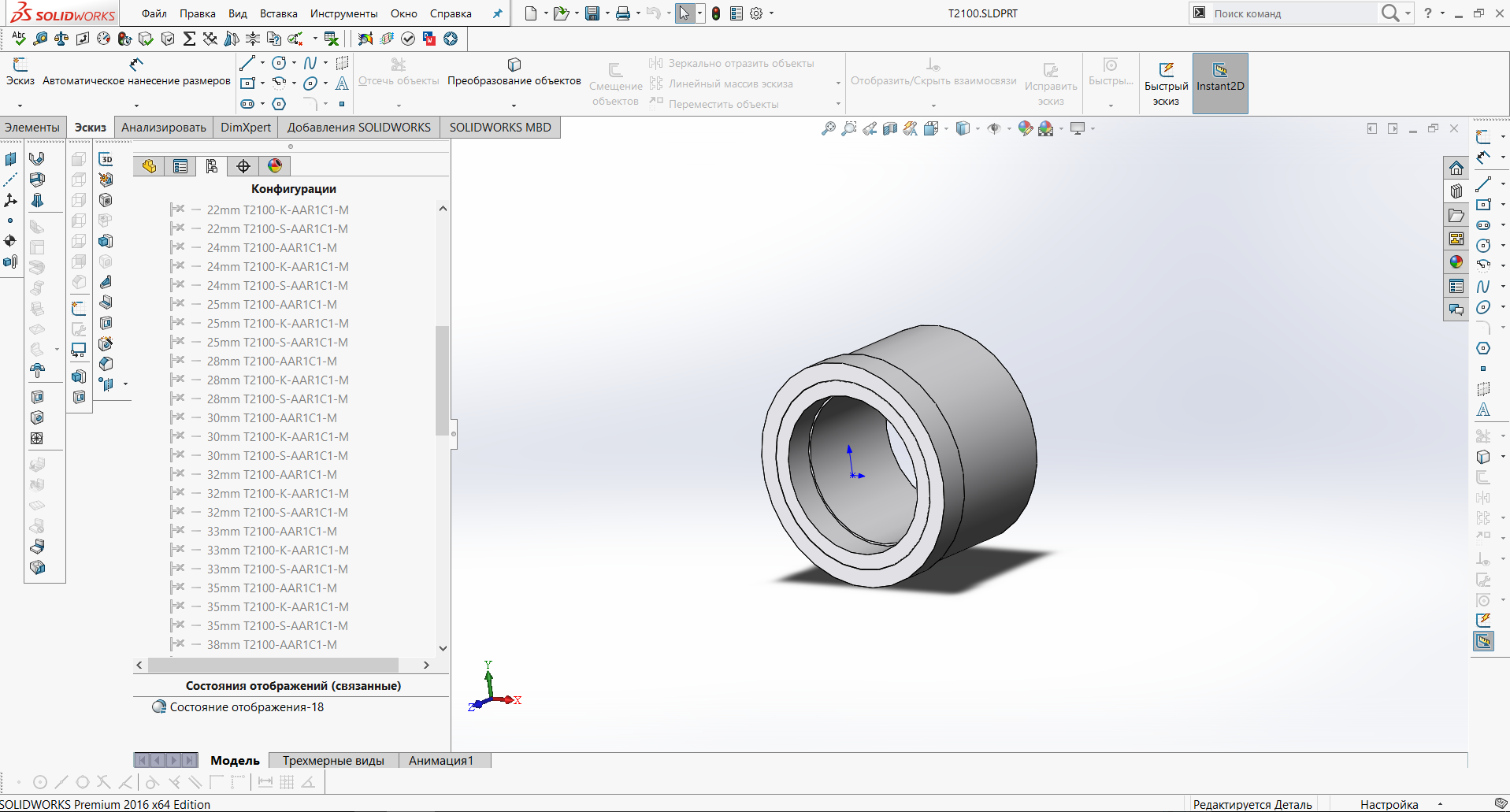
Task: Switch to the Элементы tab
Action: point(32,128)
